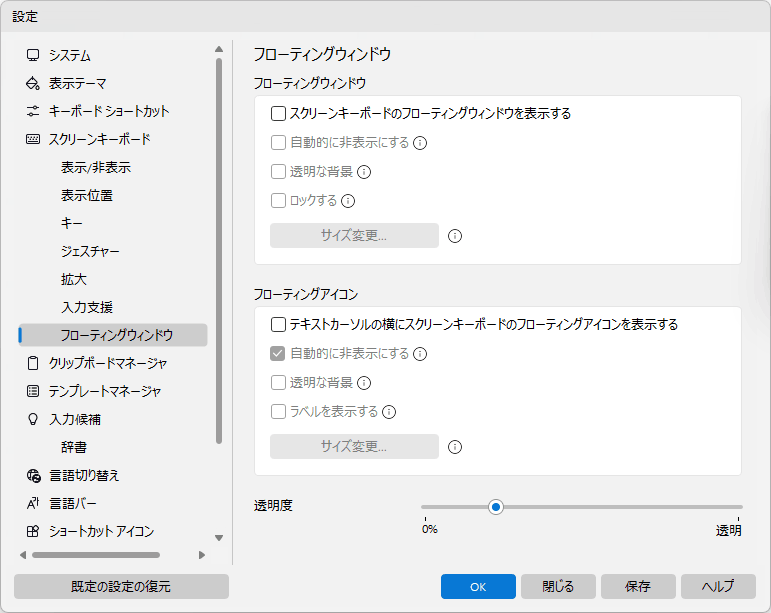
Task: Click info icon beside ロックする
Action: (x=348, y=201)
